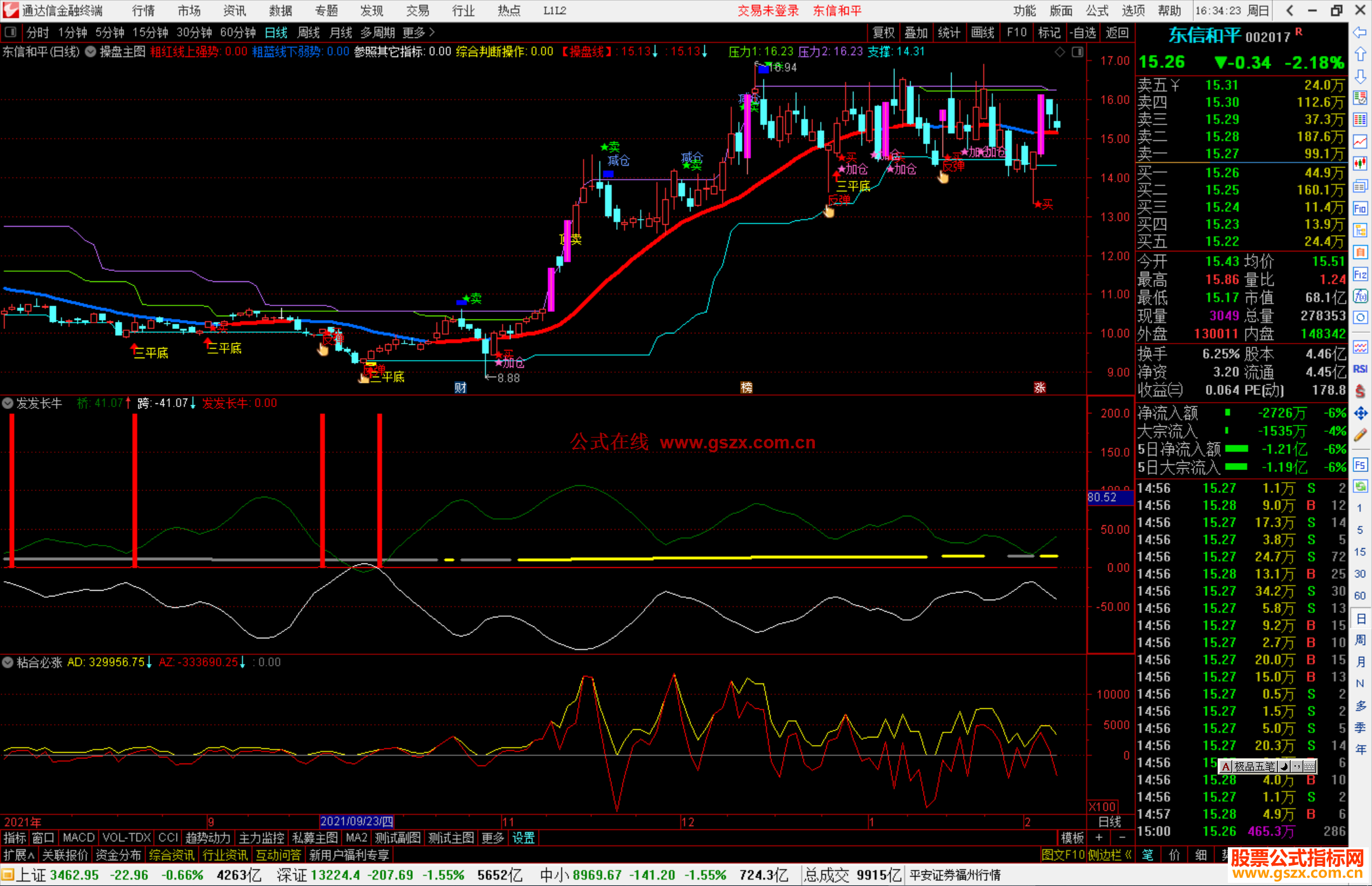The height and width of the screenshot is (886, 1372).
Task: Click the 涨 marker on the time axis
Action: [1040, 387]
